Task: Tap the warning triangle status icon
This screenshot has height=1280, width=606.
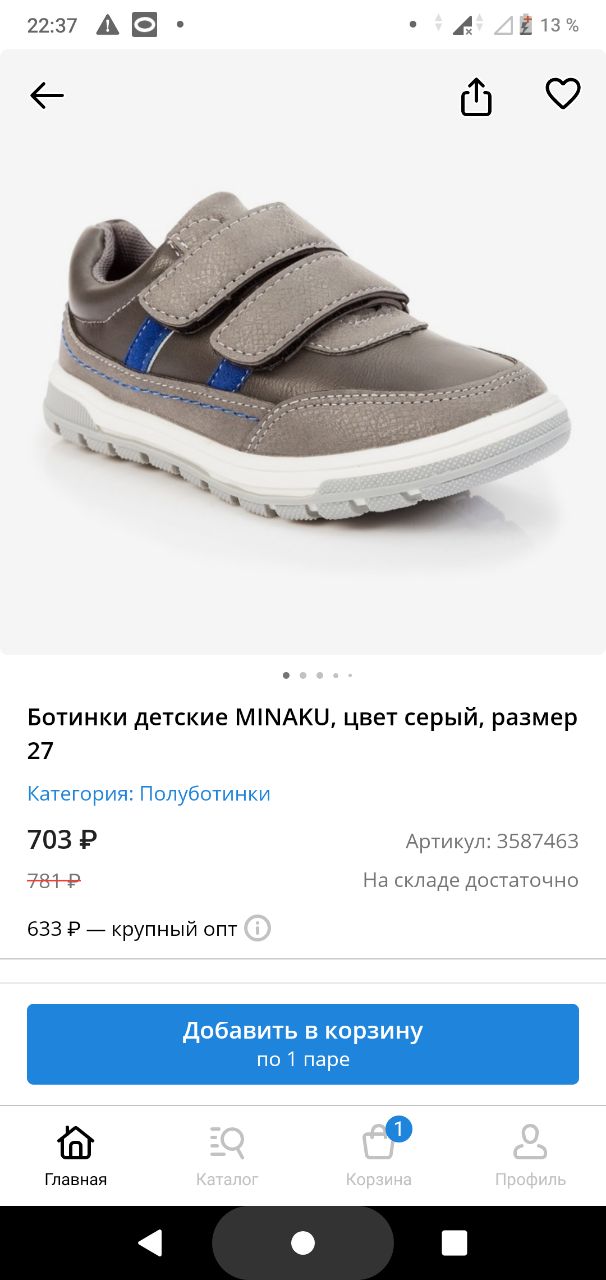Action: click(x=108, y=26)
